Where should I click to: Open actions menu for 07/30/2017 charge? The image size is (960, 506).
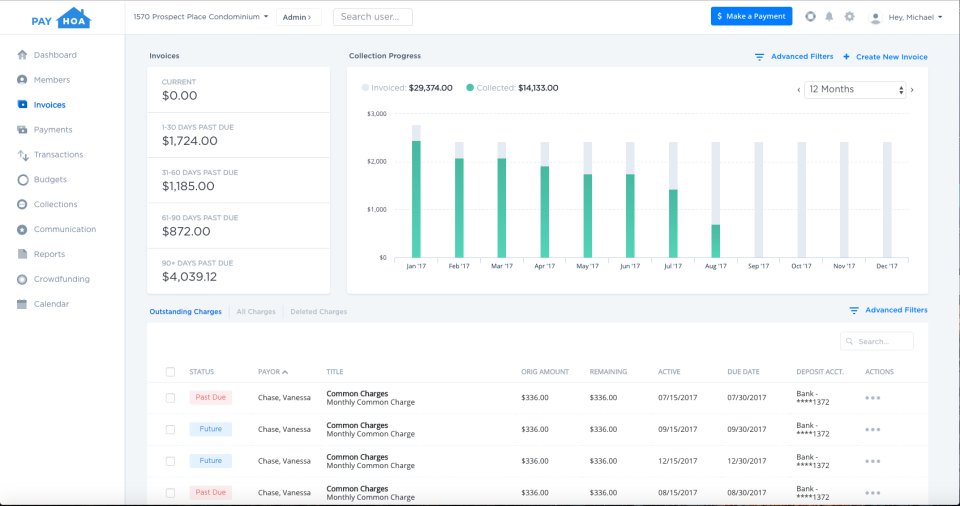coord(872,398)
